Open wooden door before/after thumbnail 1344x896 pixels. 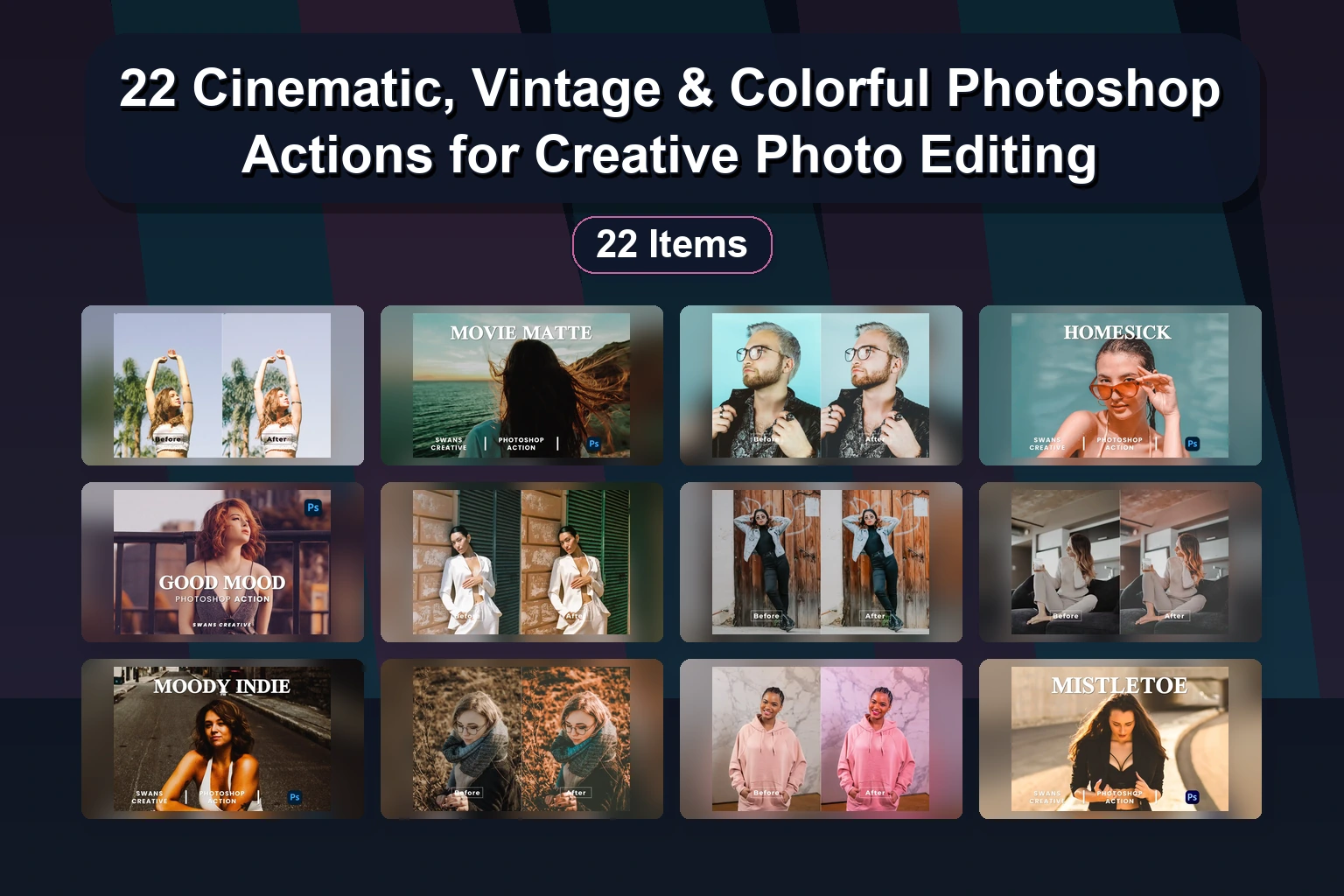tap(821, 562)
